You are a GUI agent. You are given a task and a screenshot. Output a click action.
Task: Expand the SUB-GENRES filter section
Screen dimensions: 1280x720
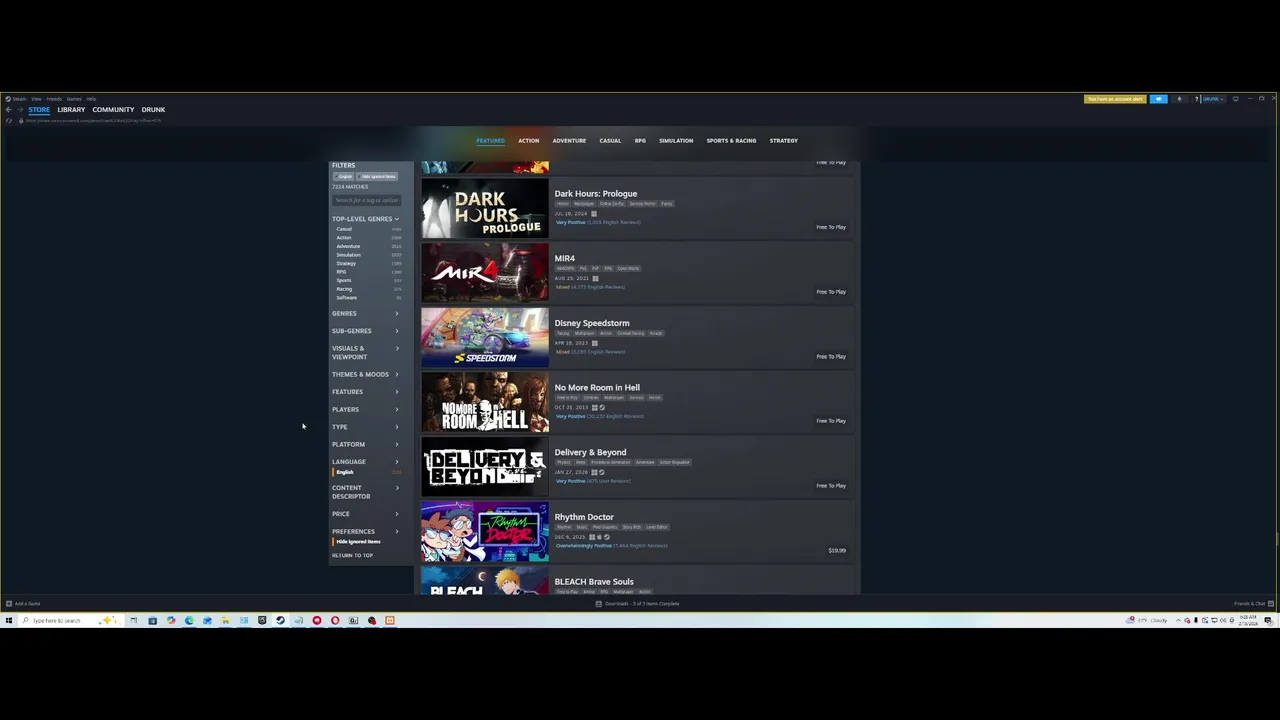point(365,331)
